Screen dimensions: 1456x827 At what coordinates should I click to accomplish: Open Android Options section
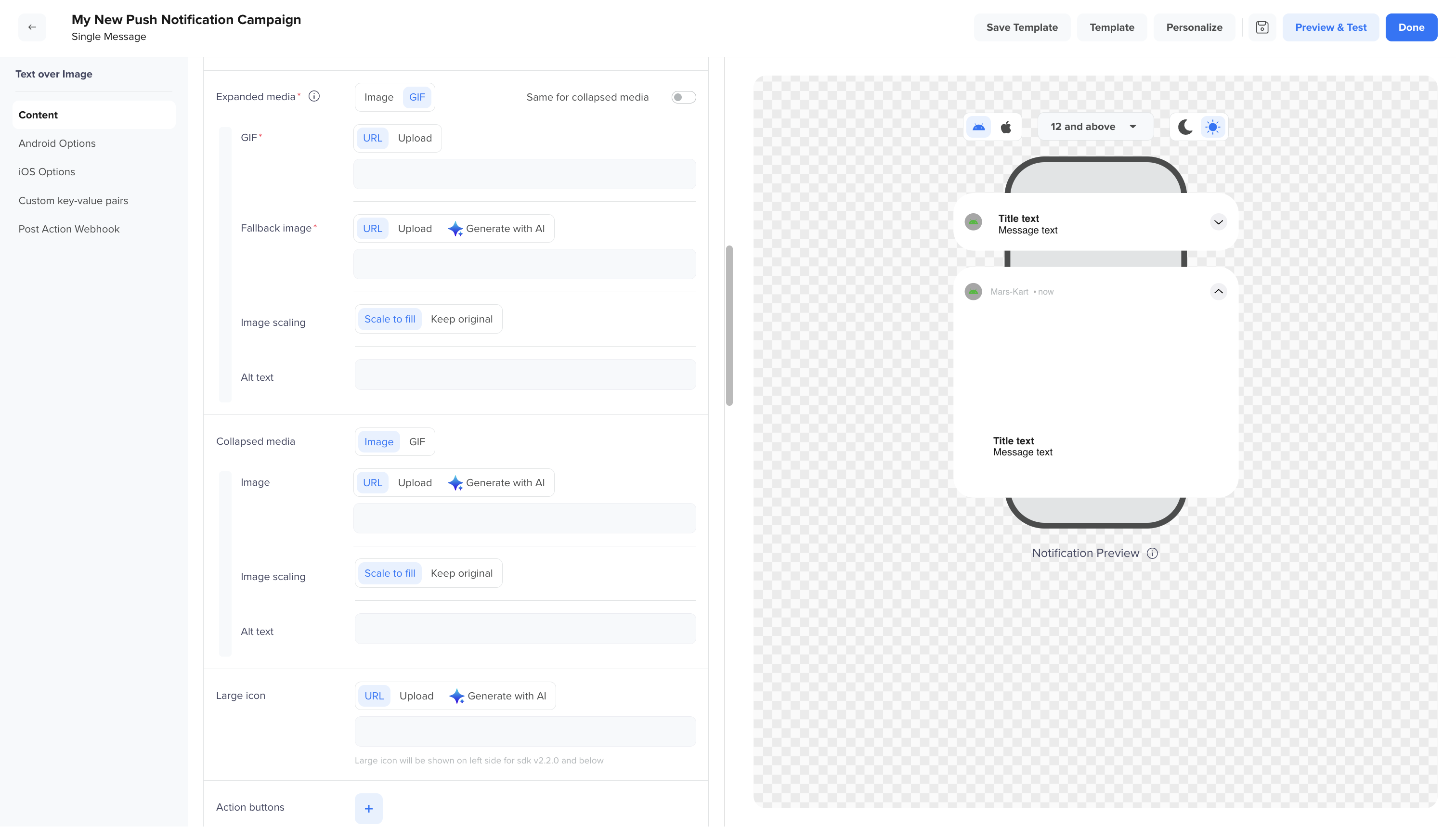click(x=57, y=143)
